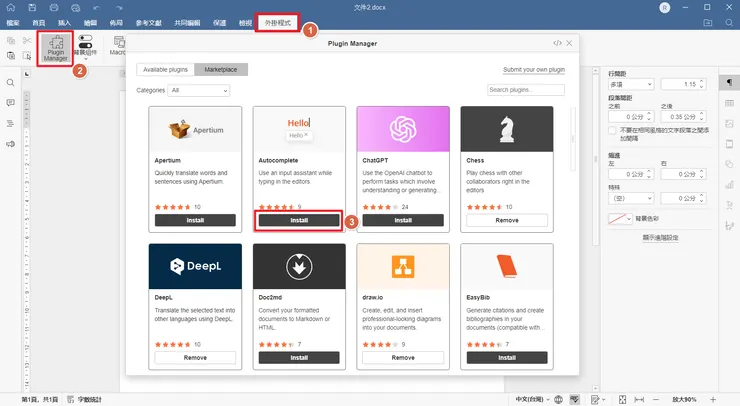Open quick print icon in the title bar
The height and width of the screenshot is (406, 740).
pos(76,8)
